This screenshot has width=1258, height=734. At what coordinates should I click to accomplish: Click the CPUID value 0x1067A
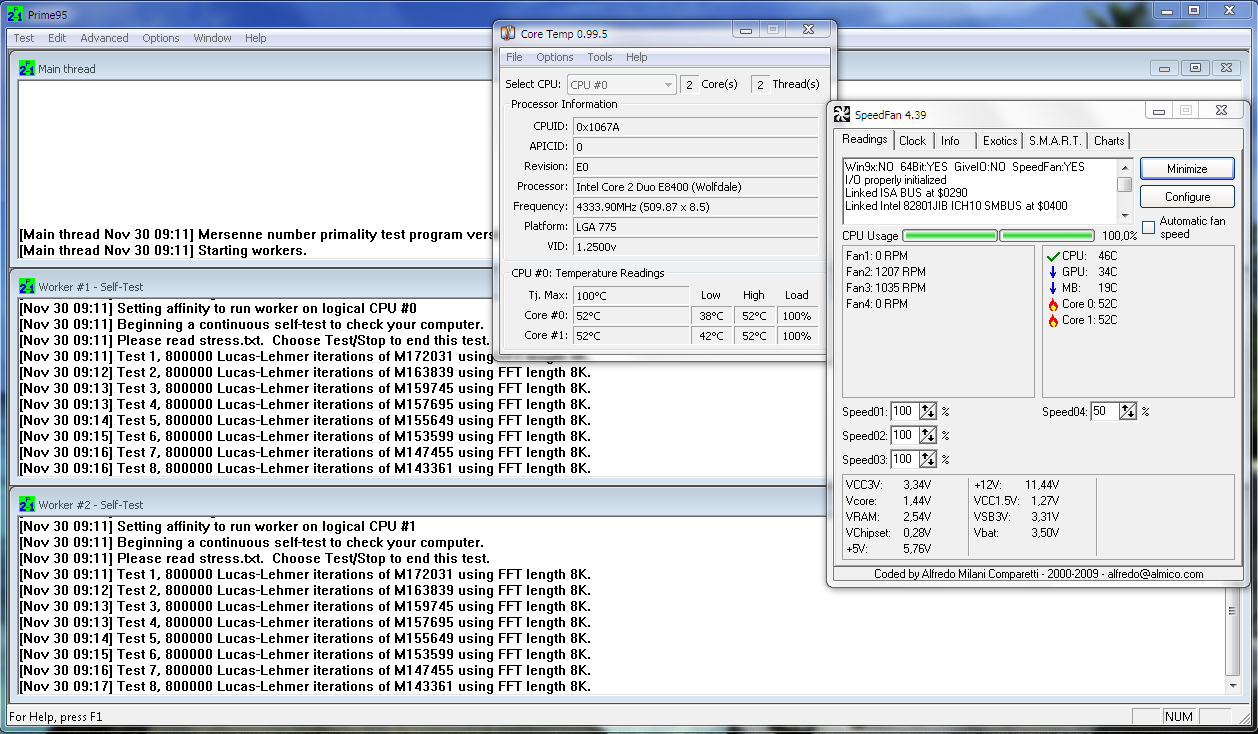[x=696, y=127]
